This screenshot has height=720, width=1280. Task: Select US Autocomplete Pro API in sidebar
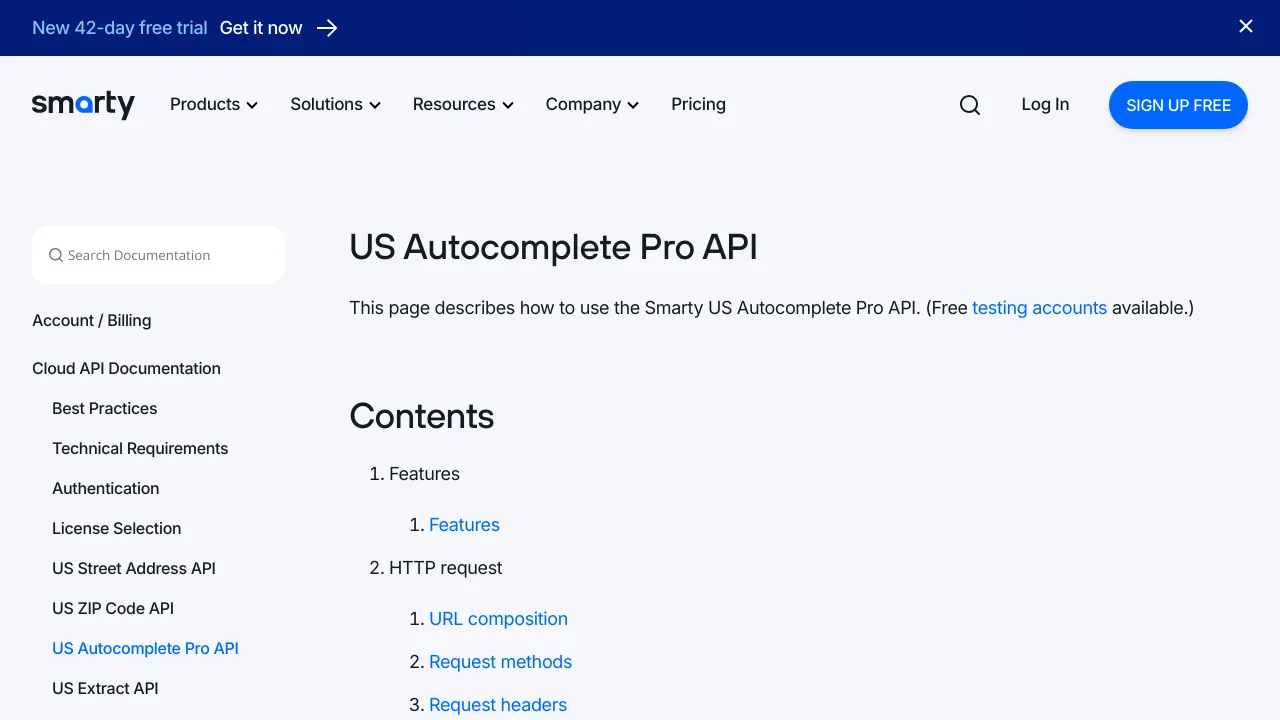[x=145, y=648]
